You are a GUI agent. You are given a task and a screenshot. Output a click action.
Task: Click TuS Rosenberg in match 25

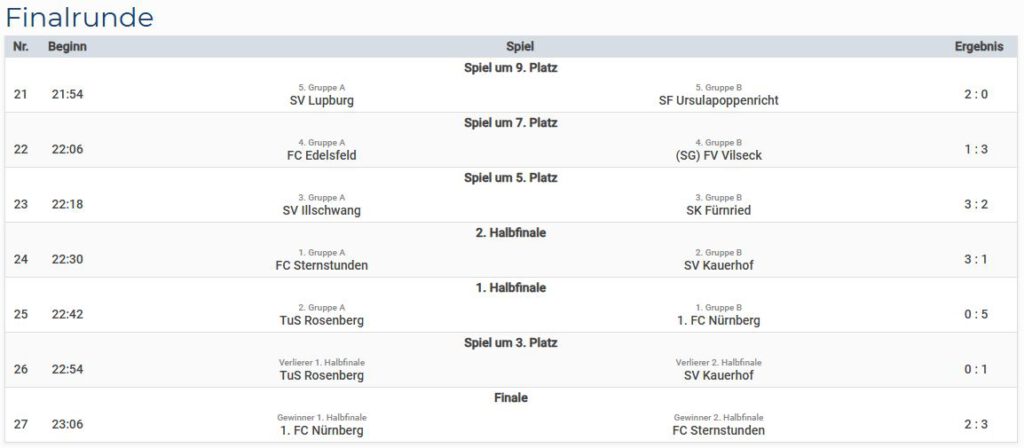[x=321, y=320]
